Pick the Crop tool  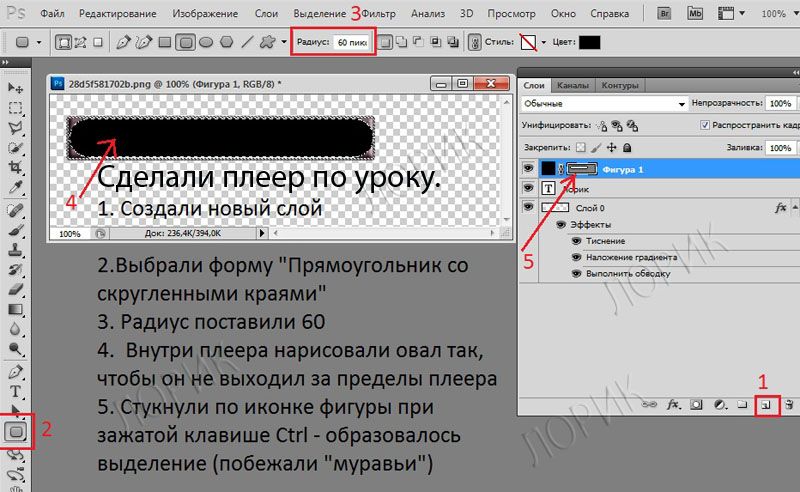16,166
